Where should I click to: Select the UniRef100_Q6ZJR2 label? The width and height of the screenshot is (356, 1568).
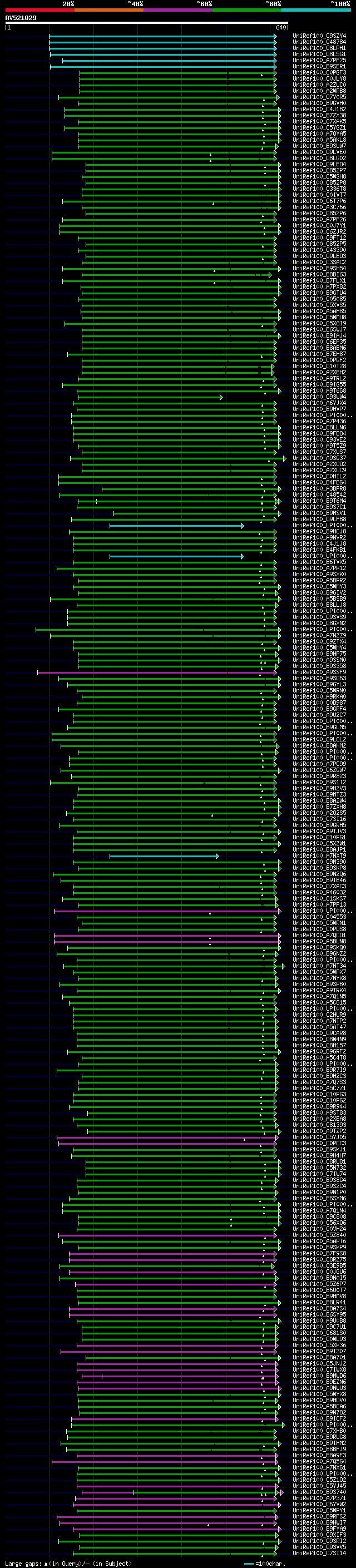coord(319,232)
